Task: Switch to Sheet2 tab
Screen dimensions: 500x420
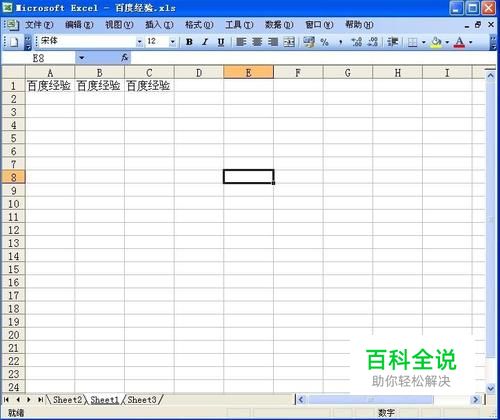Action: tap(67, 400)
